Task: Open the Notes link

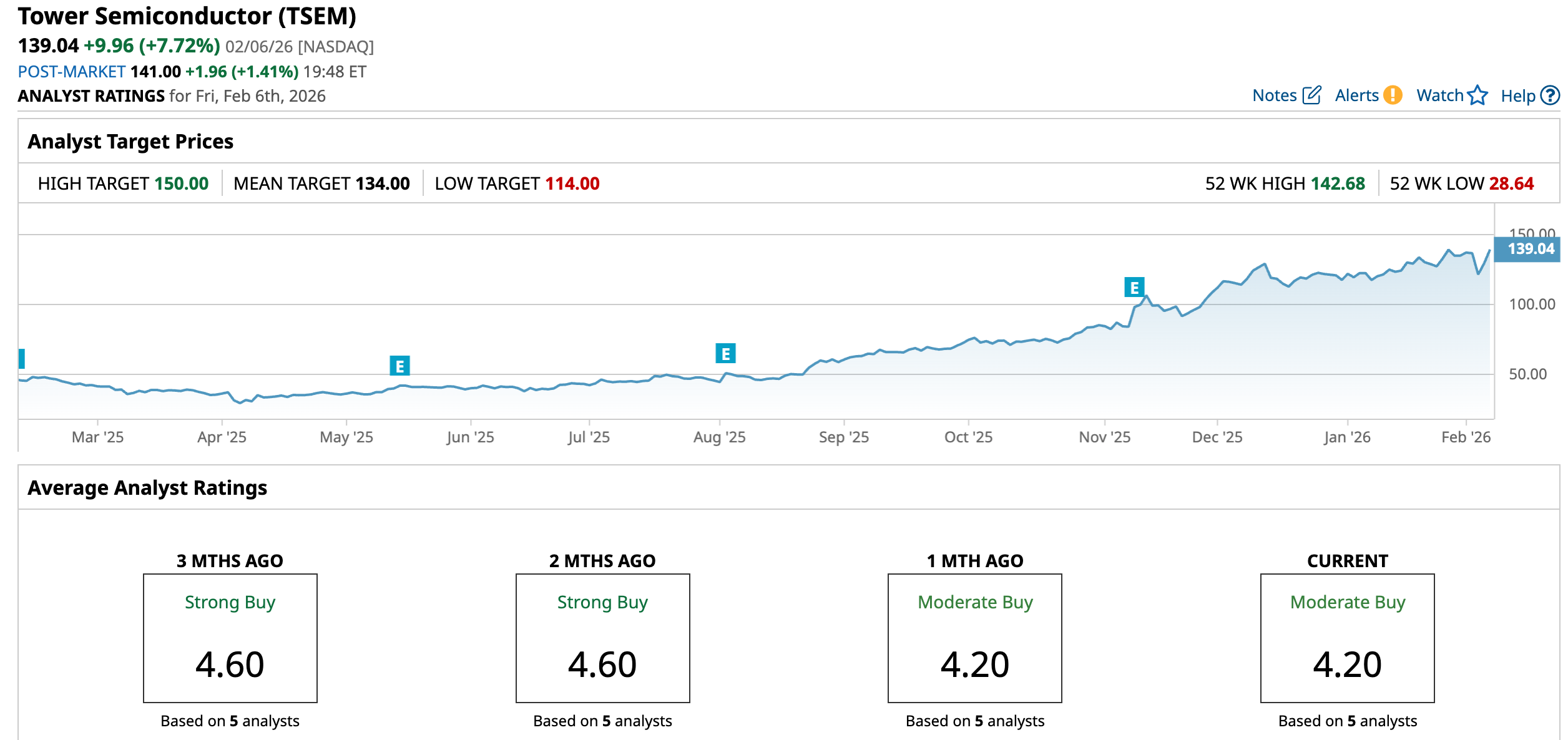Action: click(1274, 95)
